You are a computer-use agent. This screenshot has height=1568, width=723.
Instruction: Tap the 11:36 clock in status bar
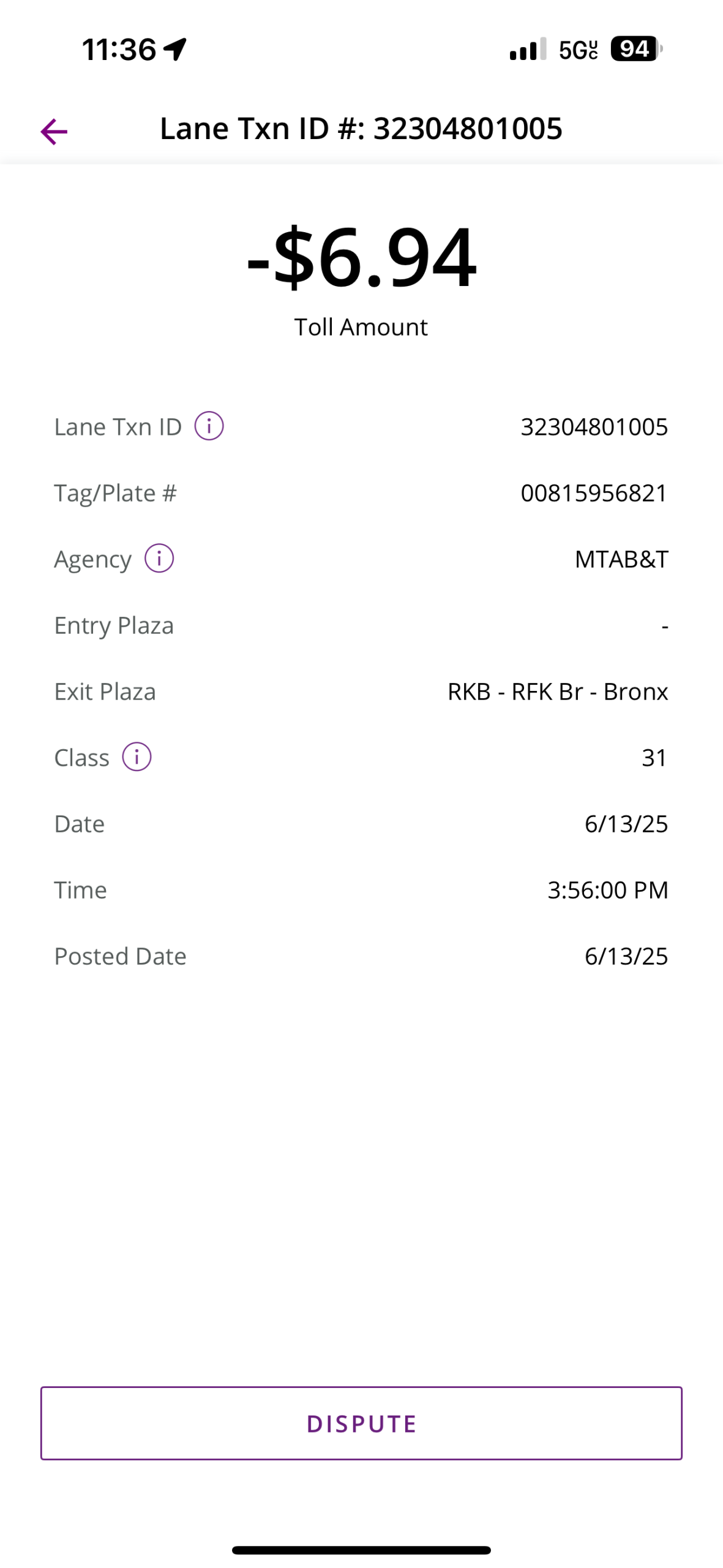[x=119, y=50]
